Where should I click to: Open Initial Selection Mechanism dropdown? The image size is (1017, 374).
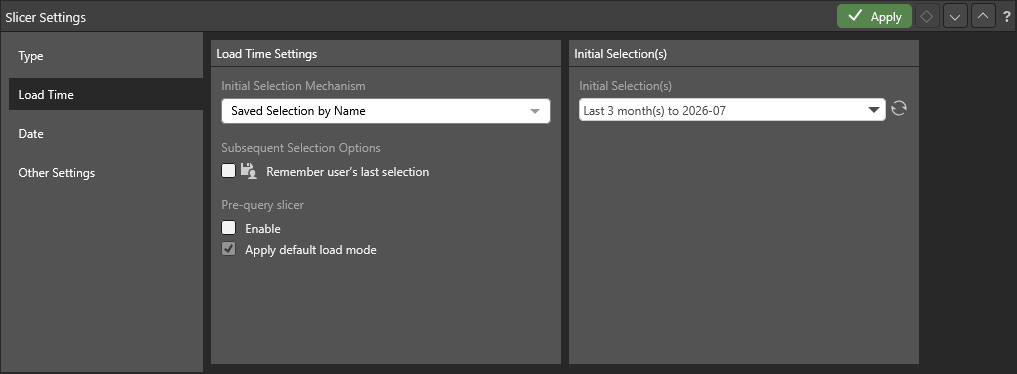(x=386, y=111)
